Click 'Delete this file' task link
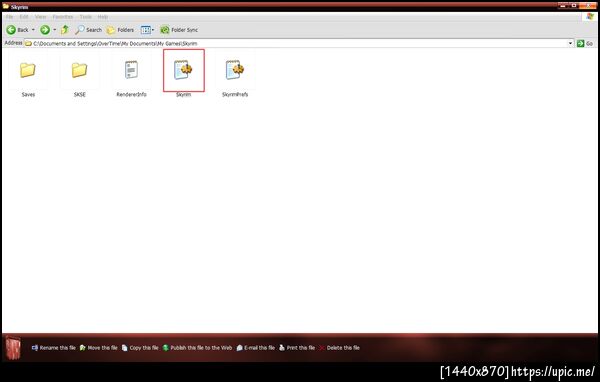Screen dimensions: 600x382 (x=339, y=348)
